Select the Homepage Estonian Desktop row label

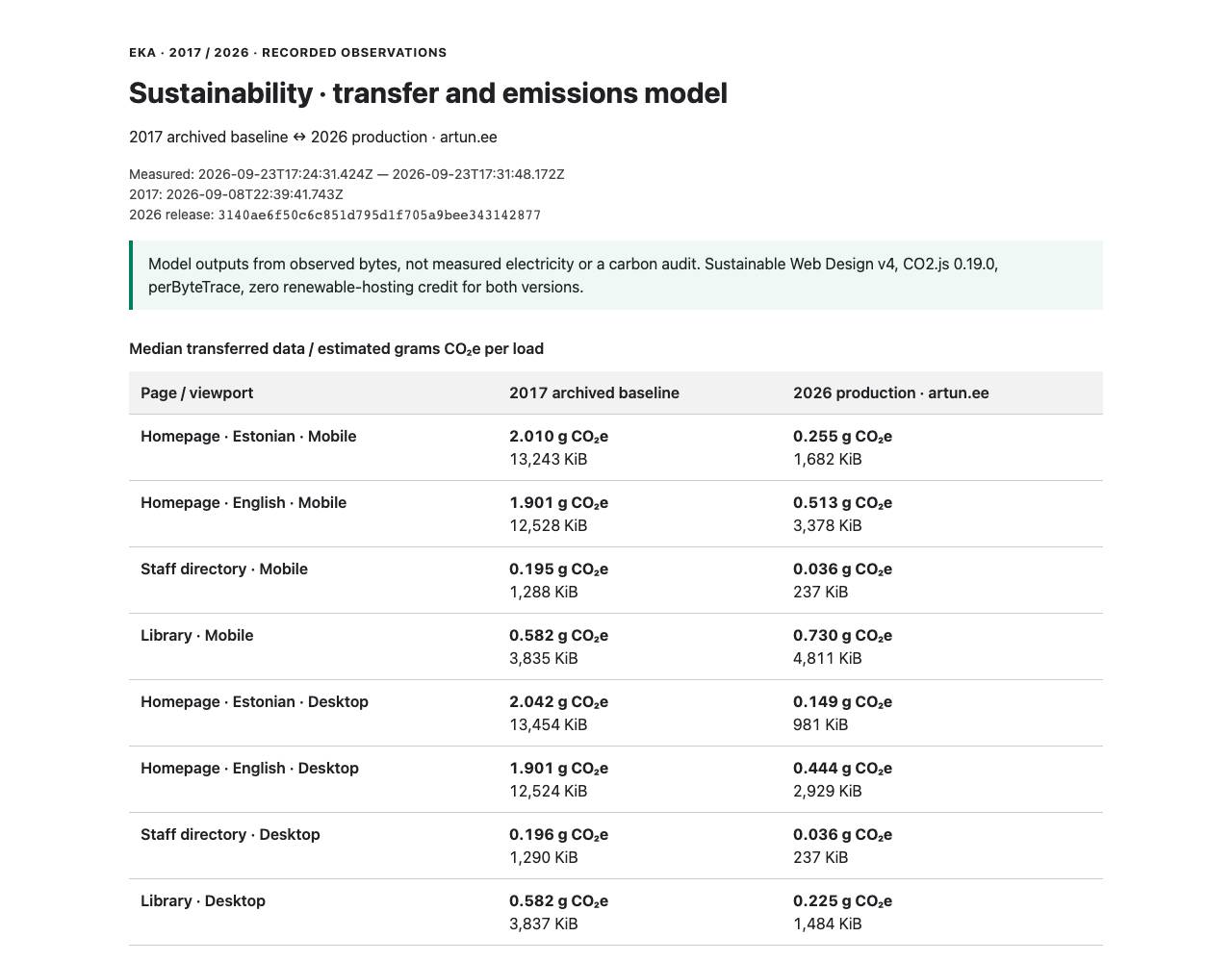tap(254, 701)
